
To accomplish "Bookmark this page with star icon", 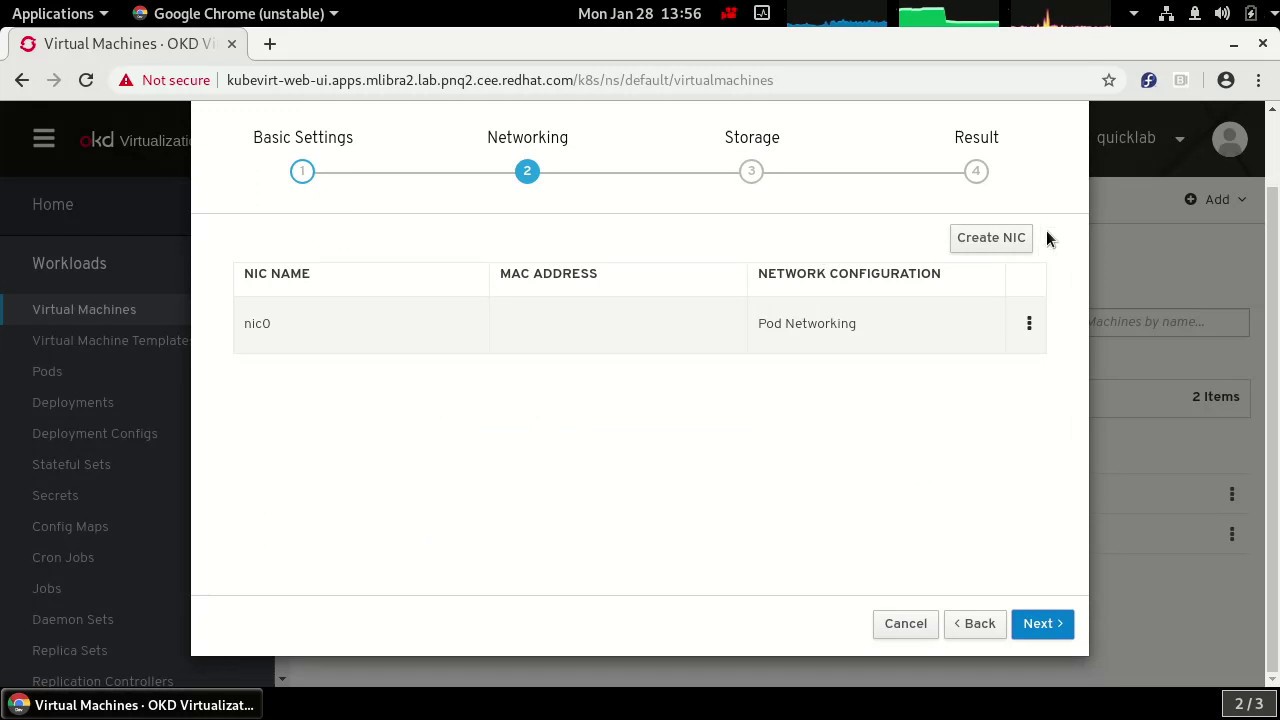I will 1109,80.
